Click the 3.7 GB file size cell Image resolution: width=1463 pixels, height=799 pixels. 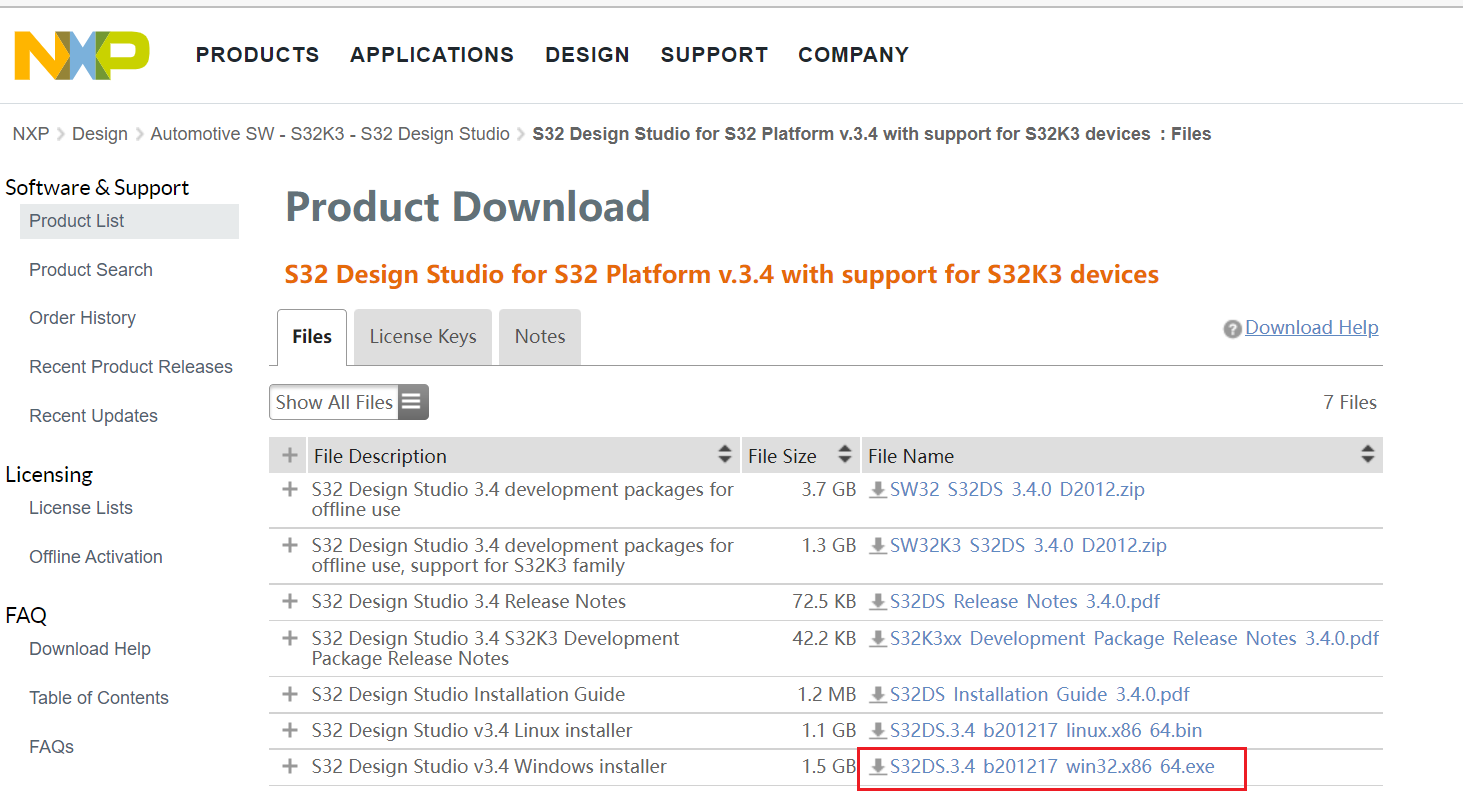pos(829,490)
